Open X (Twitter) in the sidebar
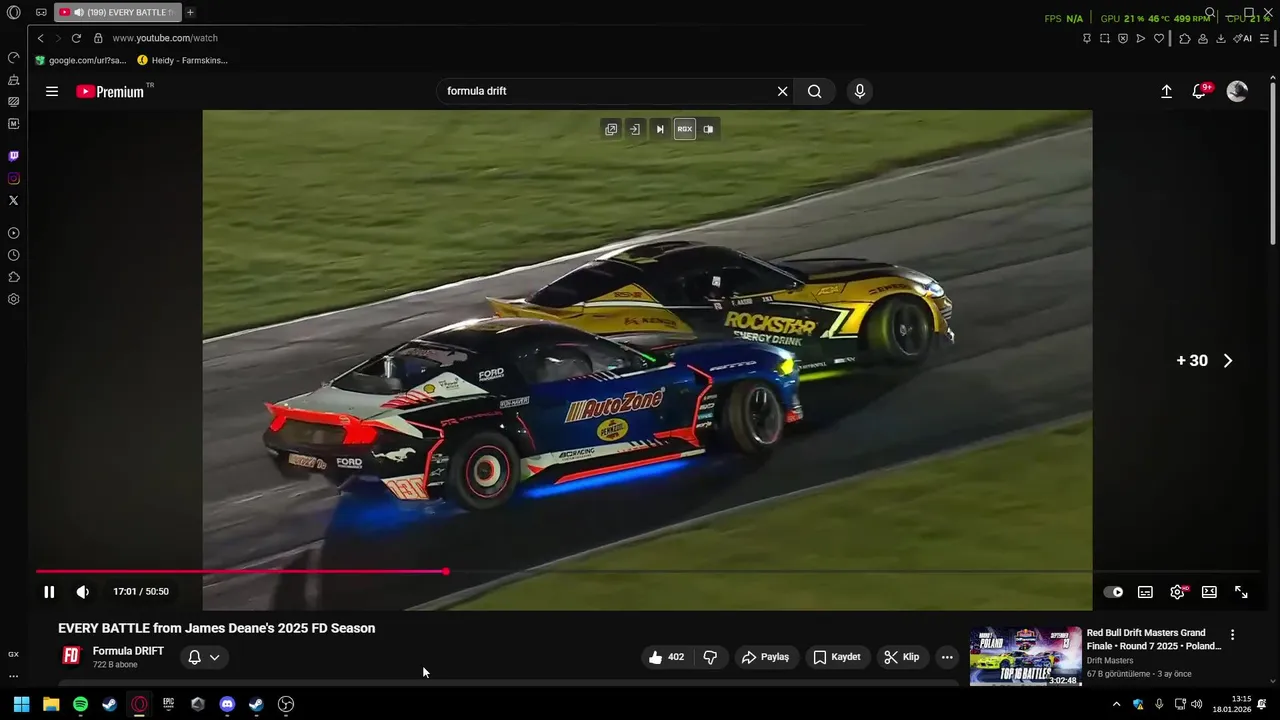 (13, 200)
